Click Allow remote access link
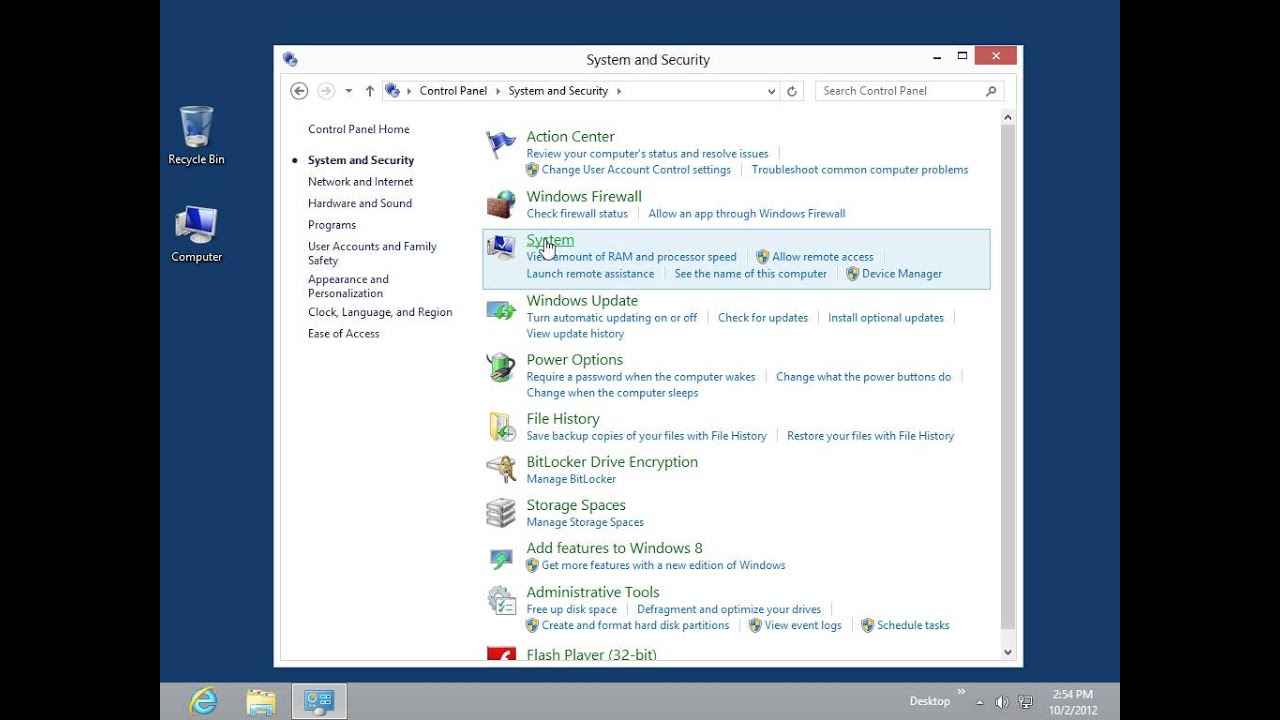The height and width of the screenshot is (720, 1280). [822, 257]
